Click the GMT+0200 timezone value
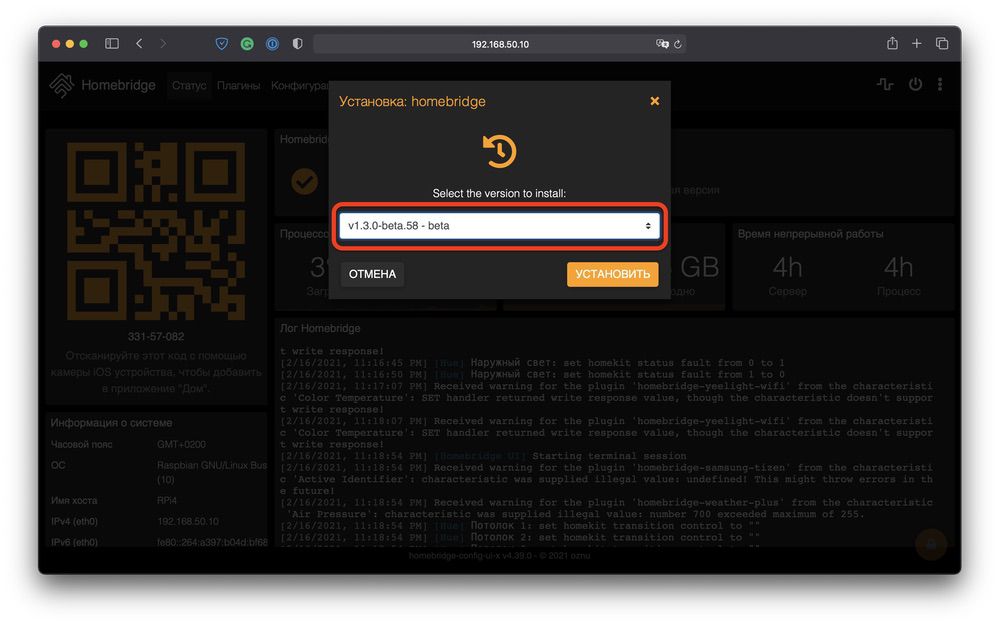Screen dimensions: 1000x625 tap(182, 444)
